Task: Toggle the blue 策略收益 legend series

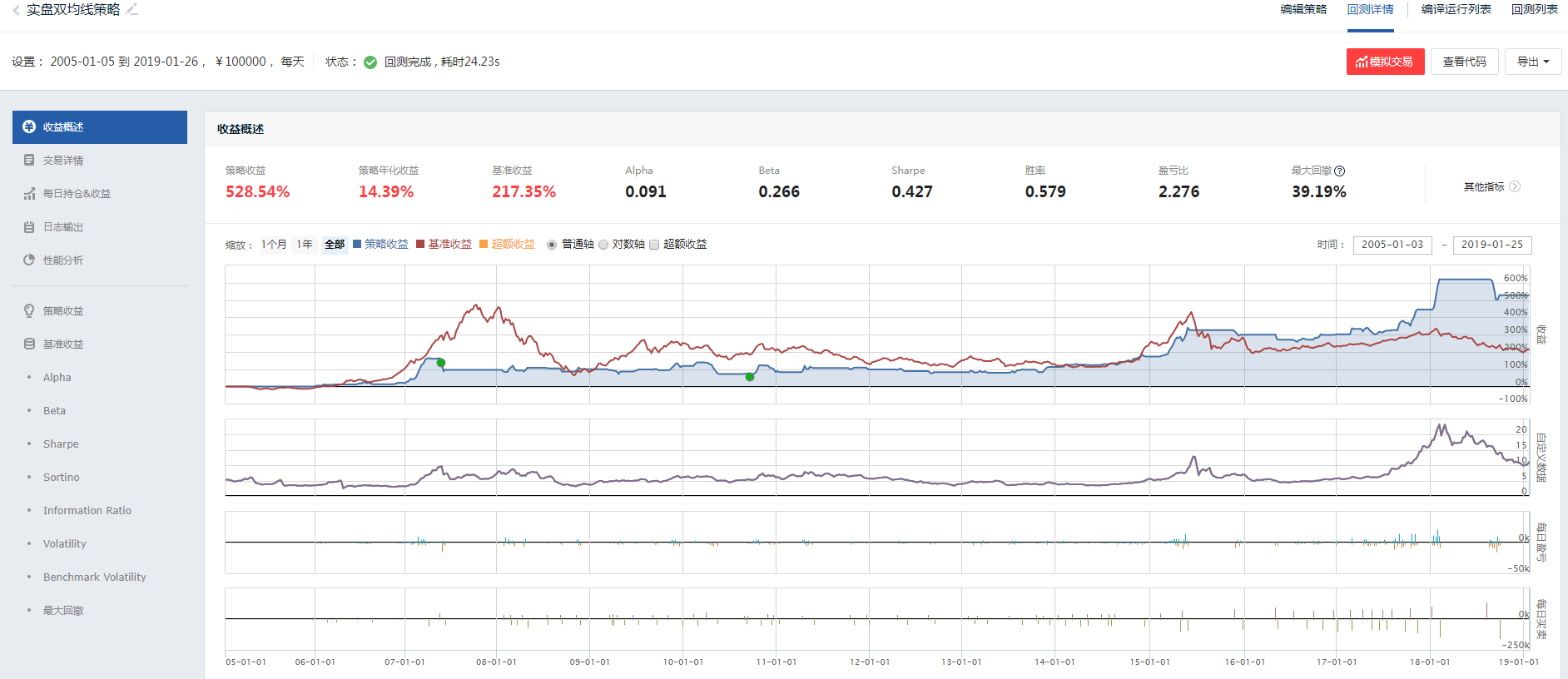Action: pos(380,244)
